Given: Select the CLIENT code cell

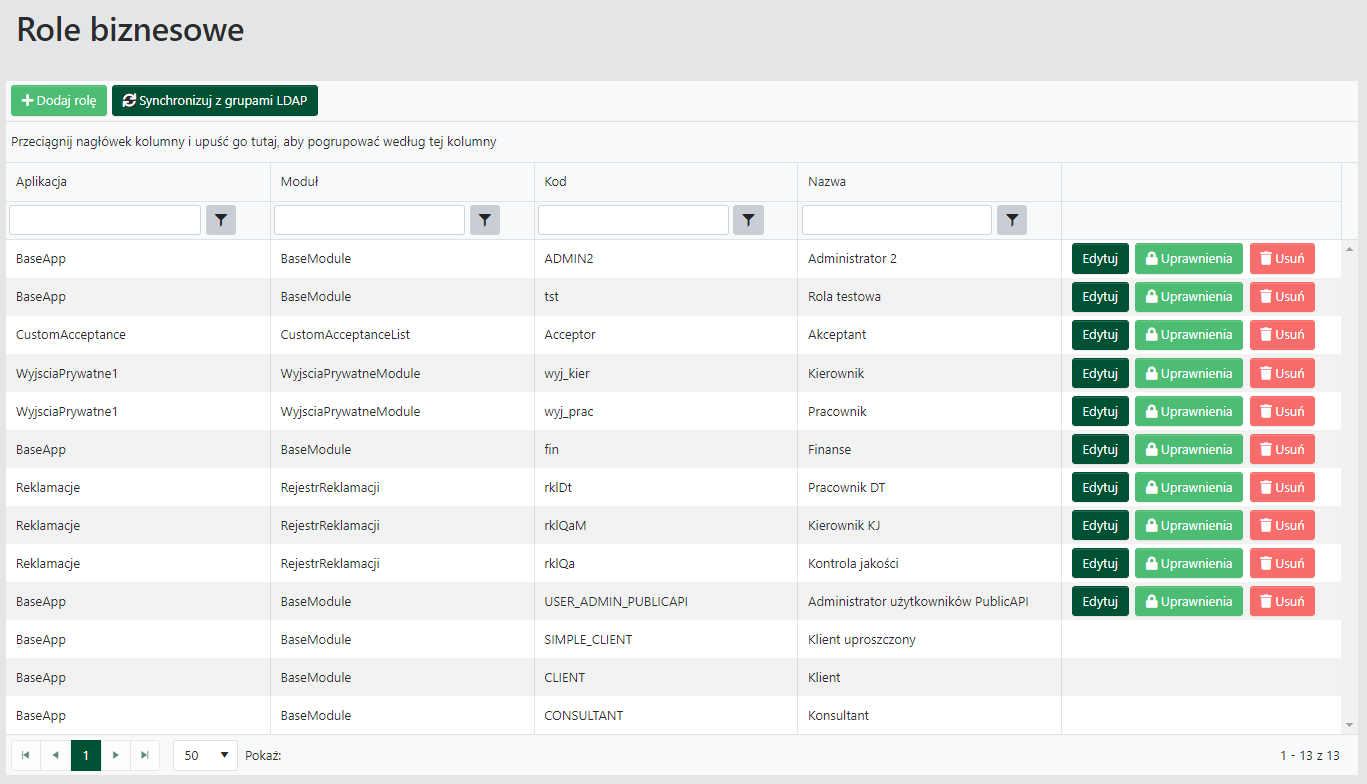Looking at the screenshot, I should (666, 677).
